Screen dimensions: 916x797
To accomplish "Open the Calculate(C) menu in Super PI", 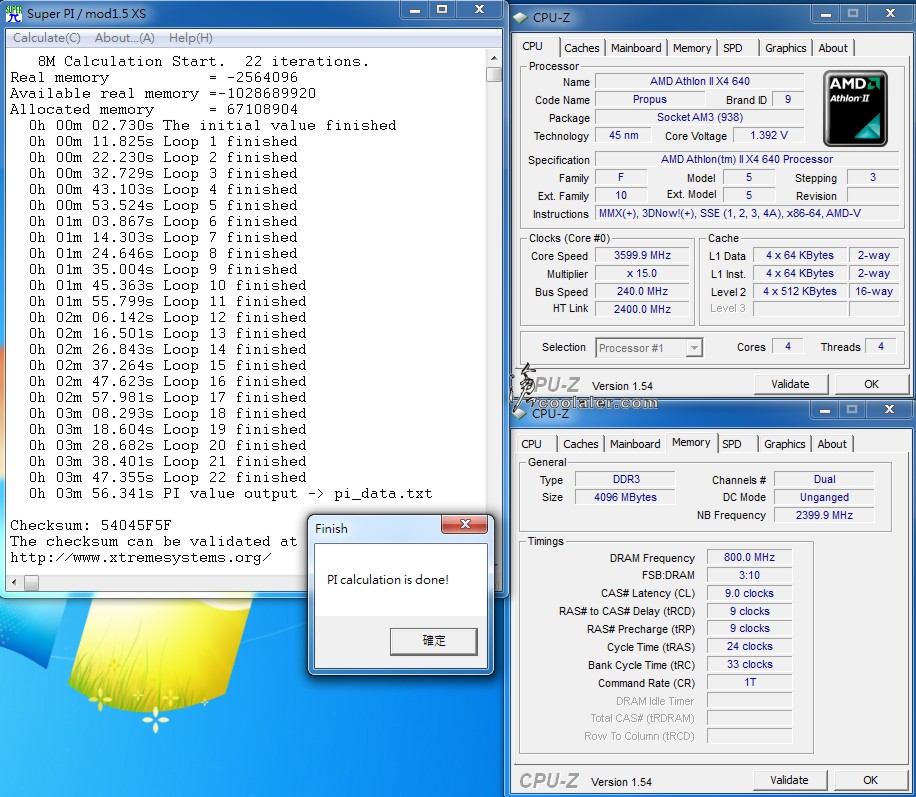I will coord(47,38).
